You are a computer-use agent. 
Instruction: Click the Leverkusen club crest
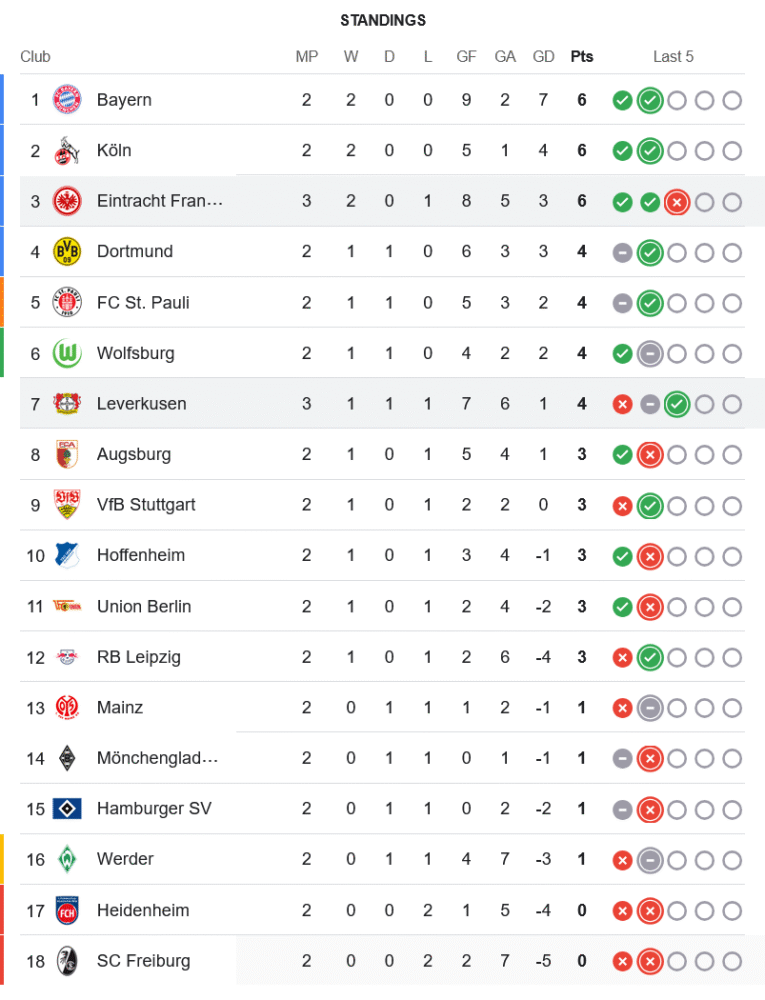tap(67, 404)
